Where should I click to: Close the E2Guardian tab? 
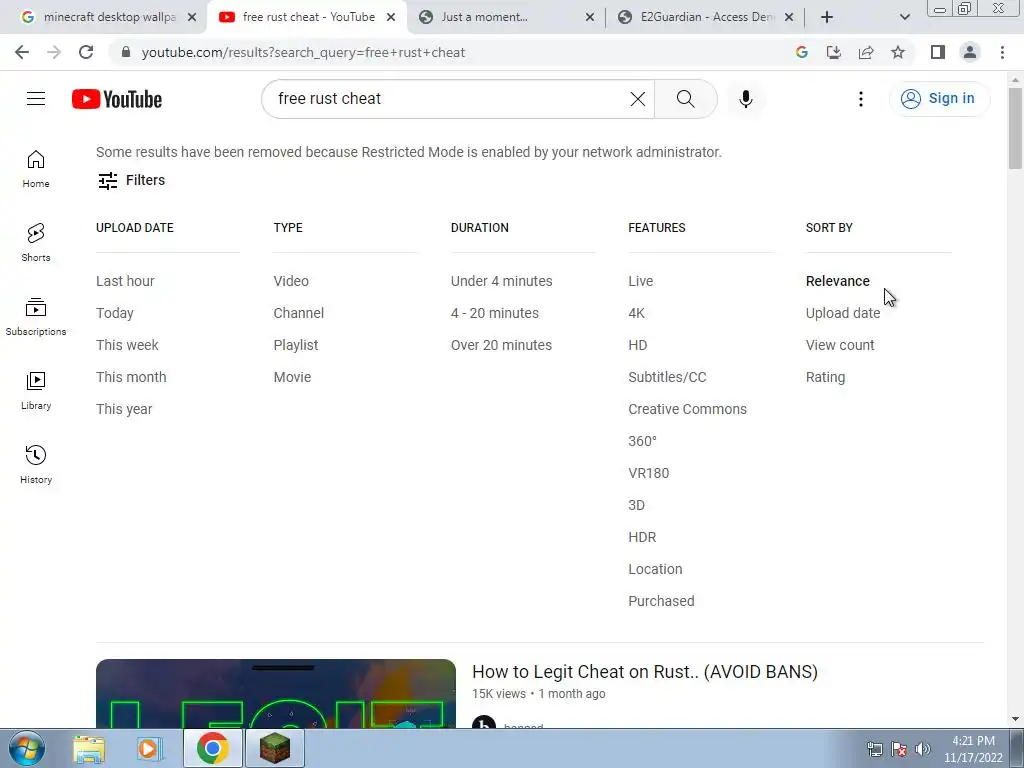coord(789,18)
